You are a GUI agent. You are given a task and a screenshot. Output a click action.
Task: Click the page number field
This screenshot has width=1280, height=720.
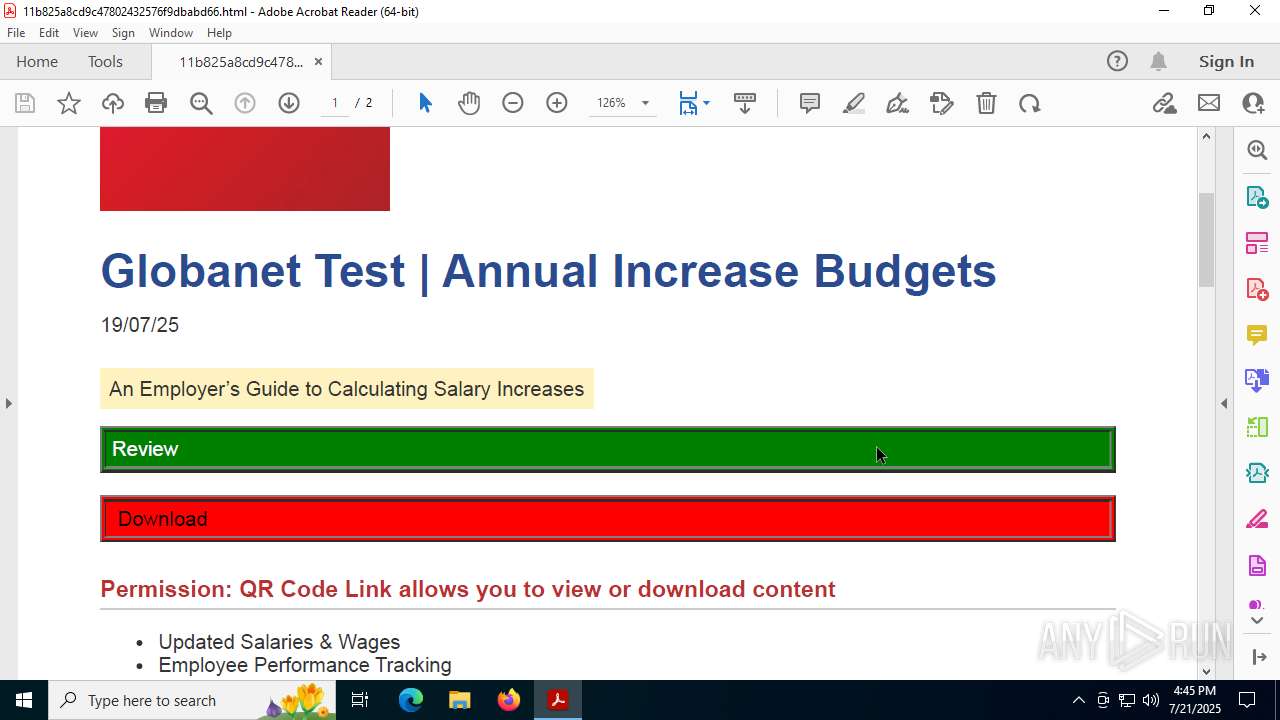(x=335, y=103)
